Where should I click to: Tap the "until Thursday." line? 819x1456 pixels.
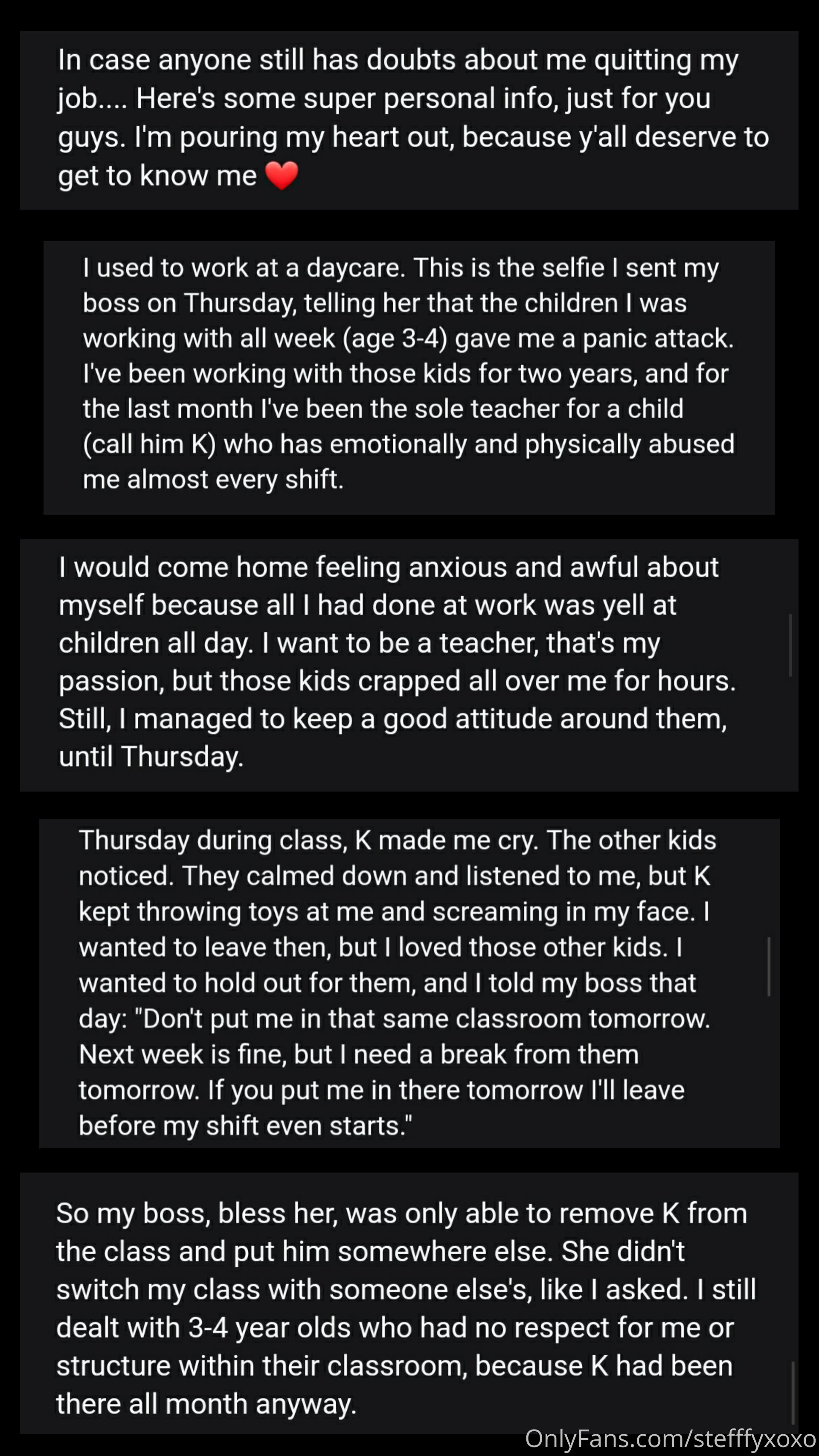click(151, 757)
